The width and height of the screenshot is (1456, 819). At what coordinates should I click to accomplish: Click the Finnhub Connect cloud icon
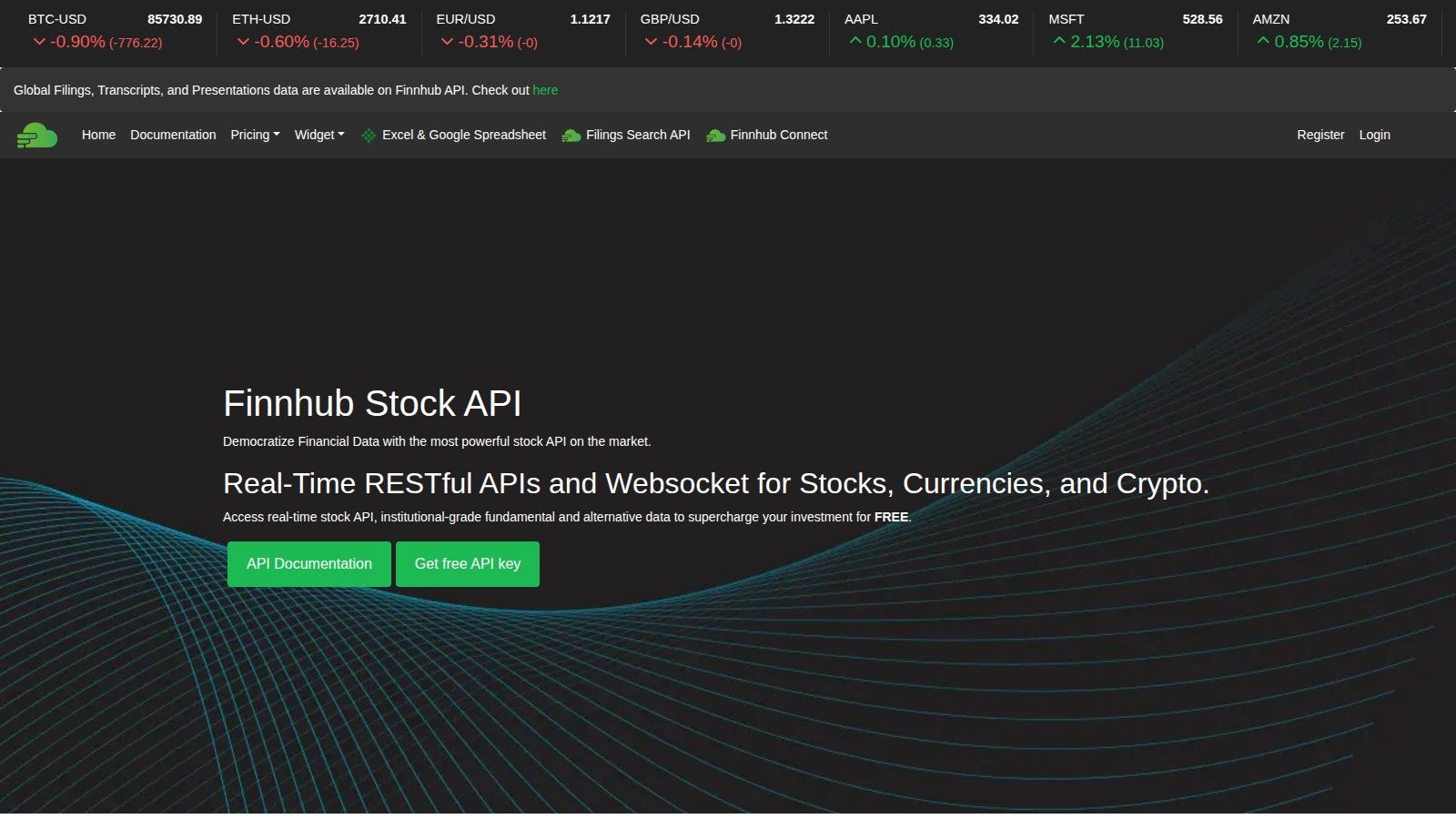[x=716, y=136]
